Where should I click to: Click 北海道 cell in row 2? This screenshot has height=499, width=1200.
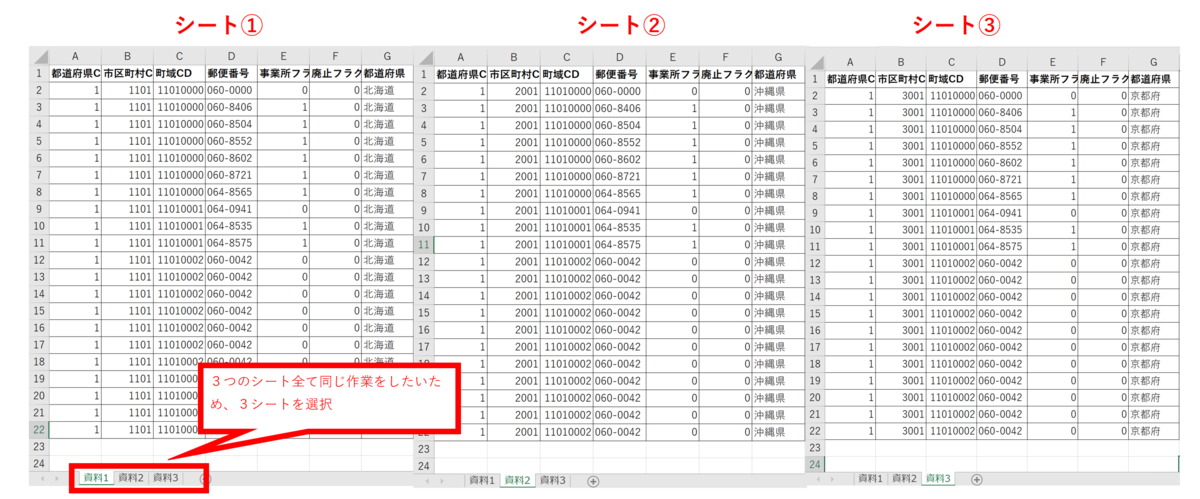387,90
